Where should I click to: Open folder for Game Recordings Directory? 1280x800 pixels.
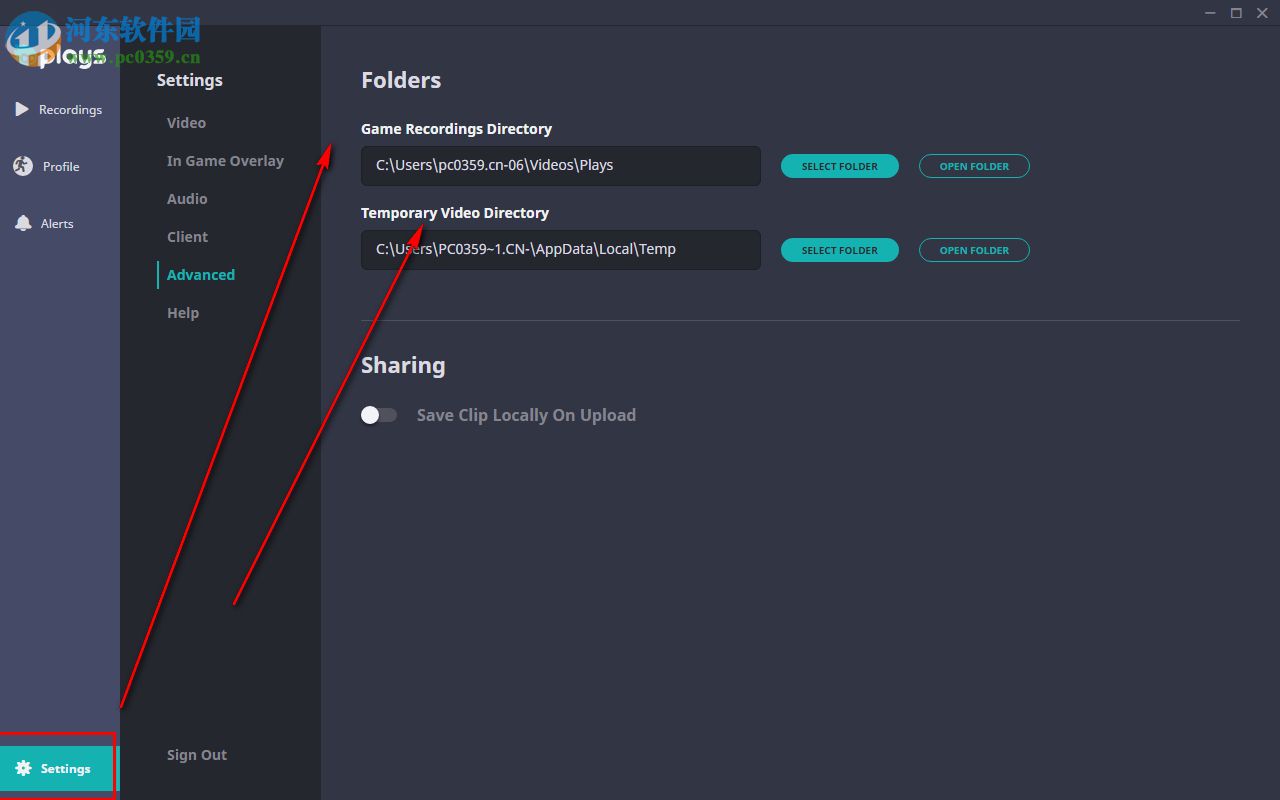pos(974,166)
